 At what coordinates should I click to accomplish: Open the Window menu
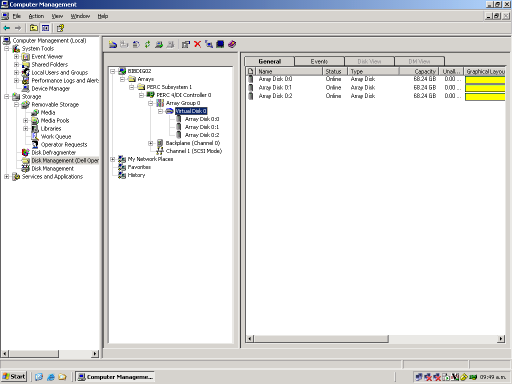80,16
